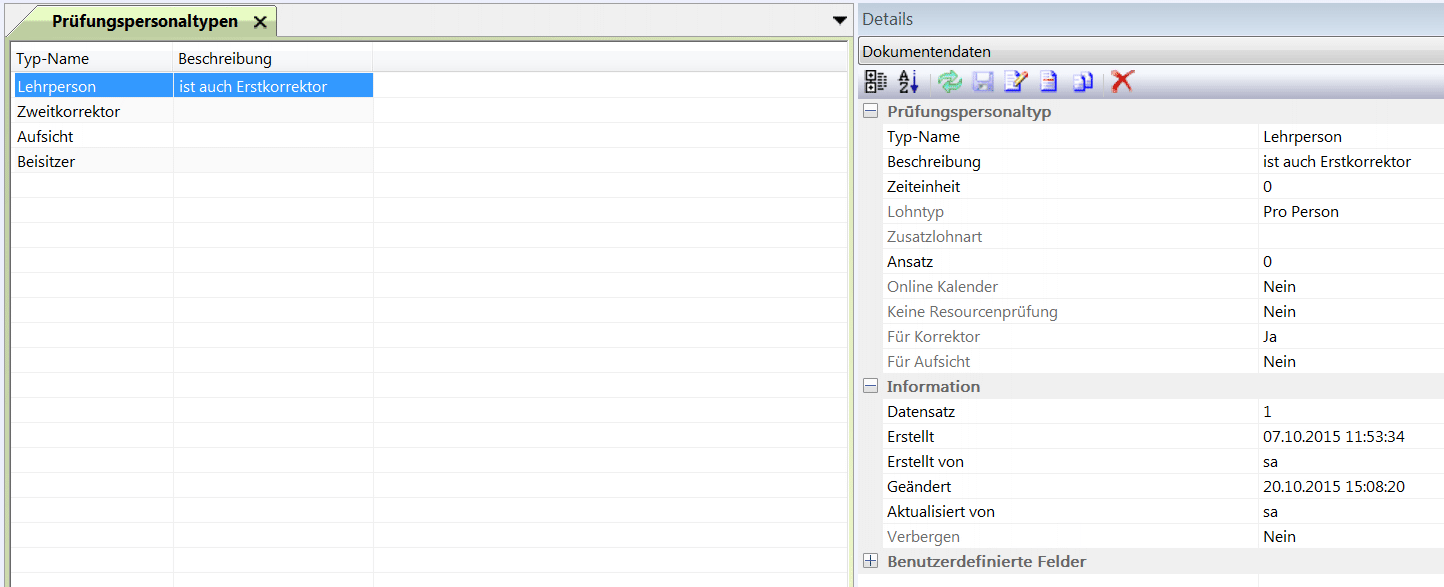Viewport: 1444px width, 587px height.
Task: Select the Prüfungspersonaltypen tab
Action: (144, 21)
